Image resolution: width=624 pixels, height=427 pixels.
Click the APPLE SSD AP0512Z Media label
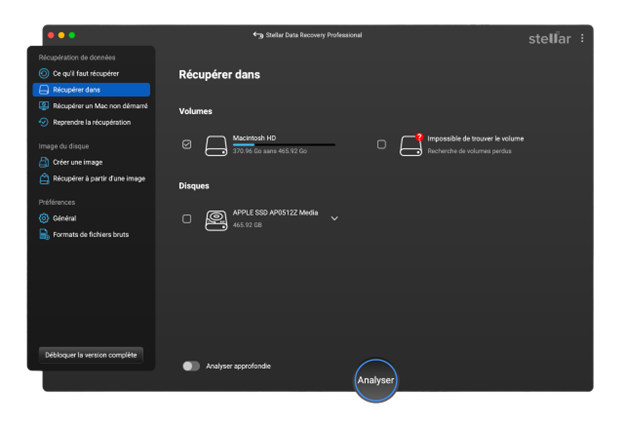tap(275, 213)
